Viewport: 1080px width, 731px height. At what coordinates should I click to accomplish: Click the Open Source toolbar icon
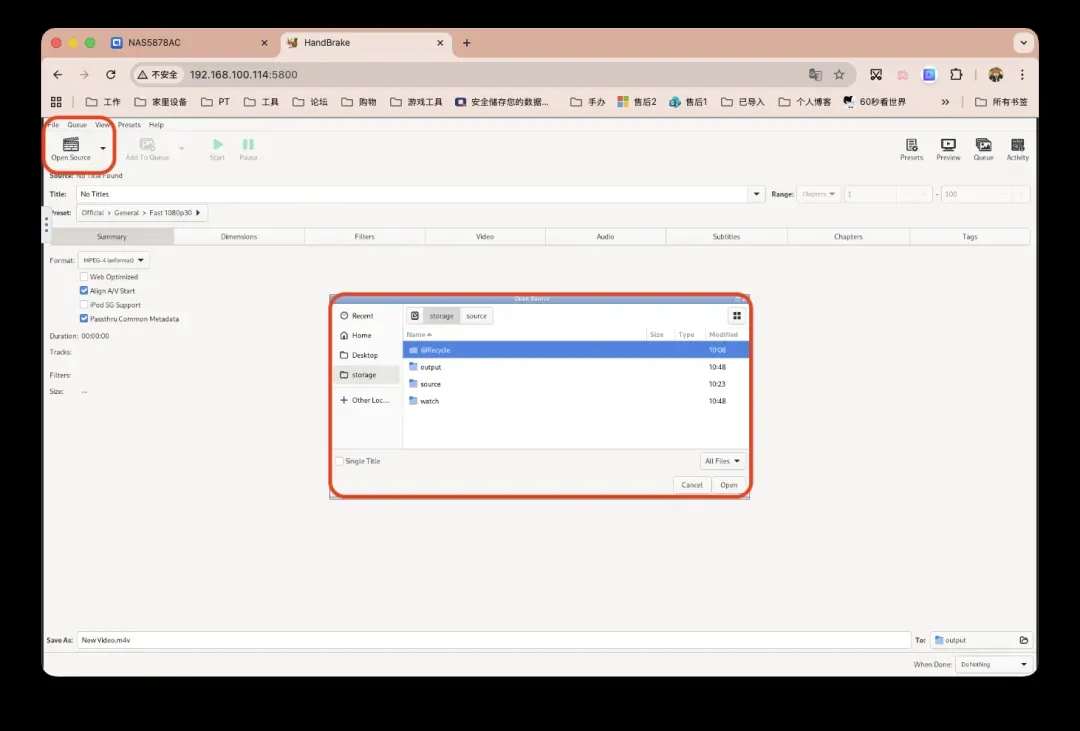pyautogui.click(x=70, y=145)
